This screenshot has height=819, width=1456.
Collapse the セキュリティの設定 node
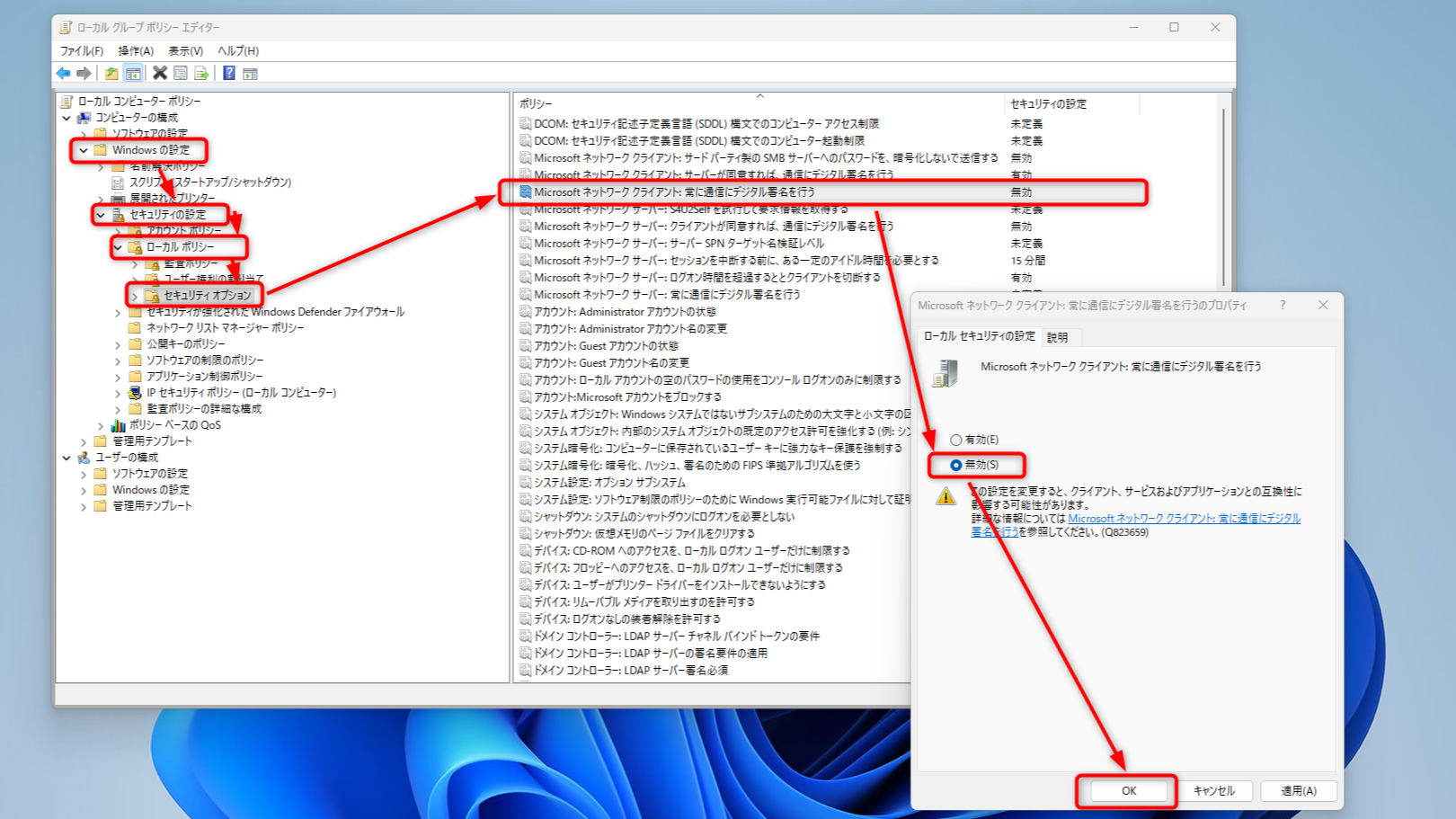[101, 215]
